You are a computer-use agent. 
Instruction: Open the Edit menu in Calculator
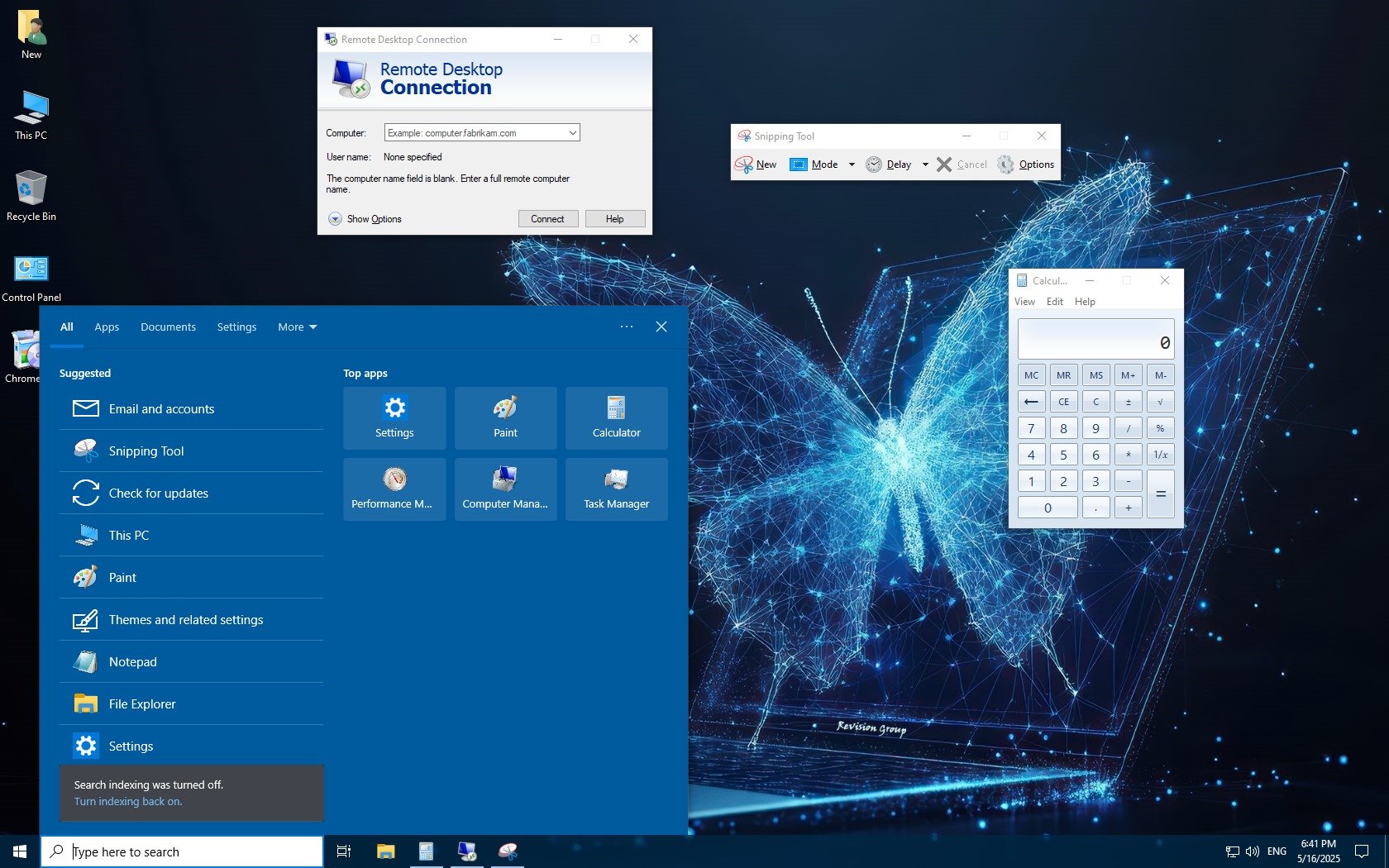pos(1054,302)
